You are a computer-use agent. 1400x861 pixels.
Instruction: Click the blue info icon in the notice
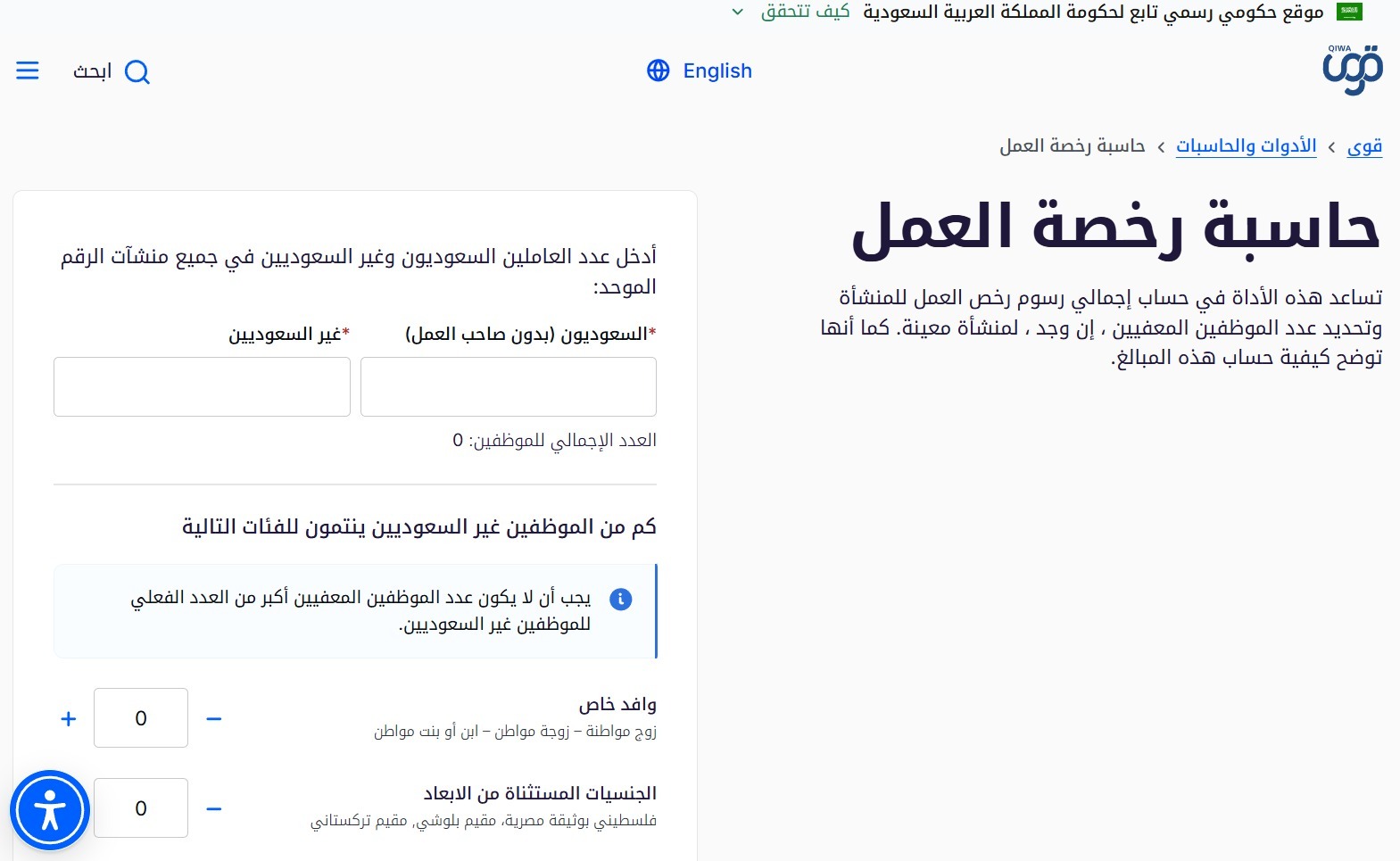click(x=620, y=599)
